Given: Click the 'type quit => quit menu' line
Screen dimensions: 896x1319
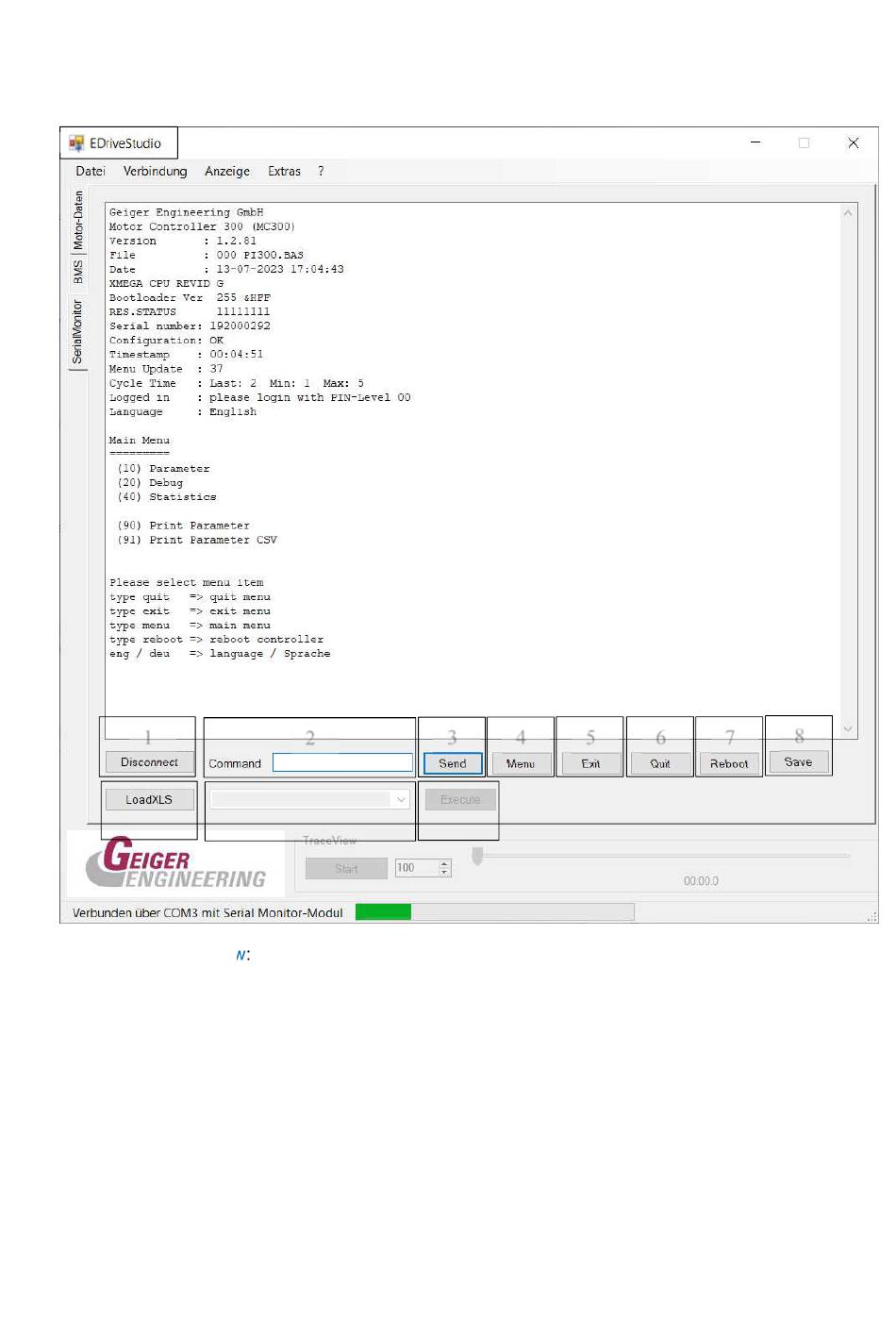Looking at the screenshot, I should click(x=190, y=596).
